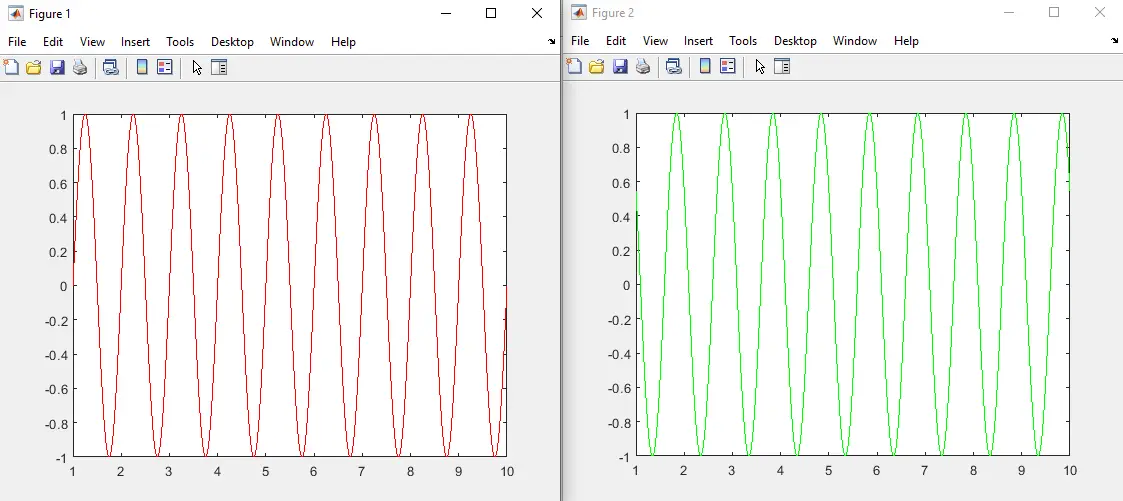Open Insert menu in Figure 1
The width and height of the screenshot is (1123, 501).
pyautogui.click(x=135, y=42)
